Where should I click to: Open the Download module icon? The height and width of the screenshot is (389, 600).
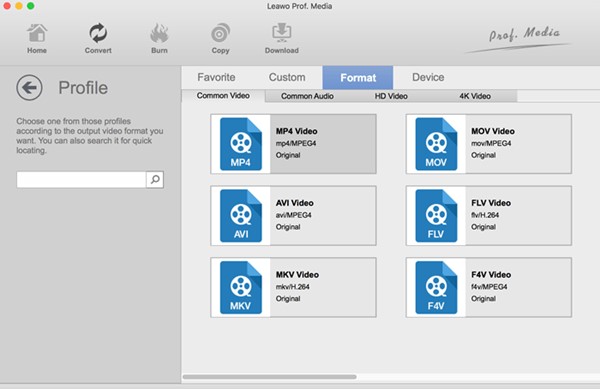point(282,33)
